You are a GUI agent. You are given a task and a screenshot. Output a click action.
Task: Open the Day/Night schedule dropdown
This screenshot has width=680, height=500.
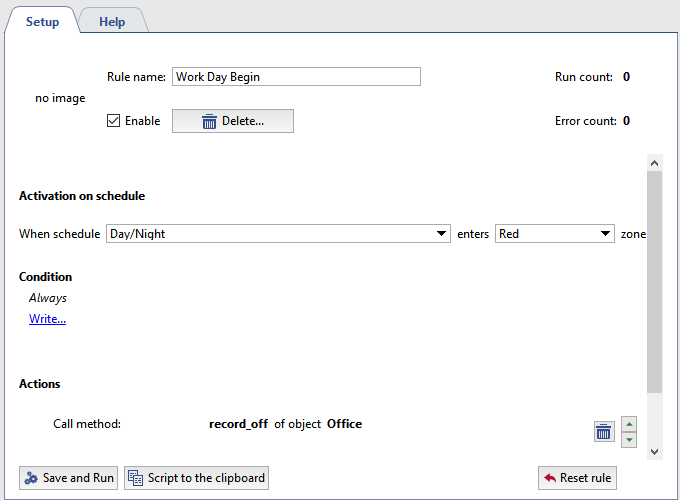278,234
